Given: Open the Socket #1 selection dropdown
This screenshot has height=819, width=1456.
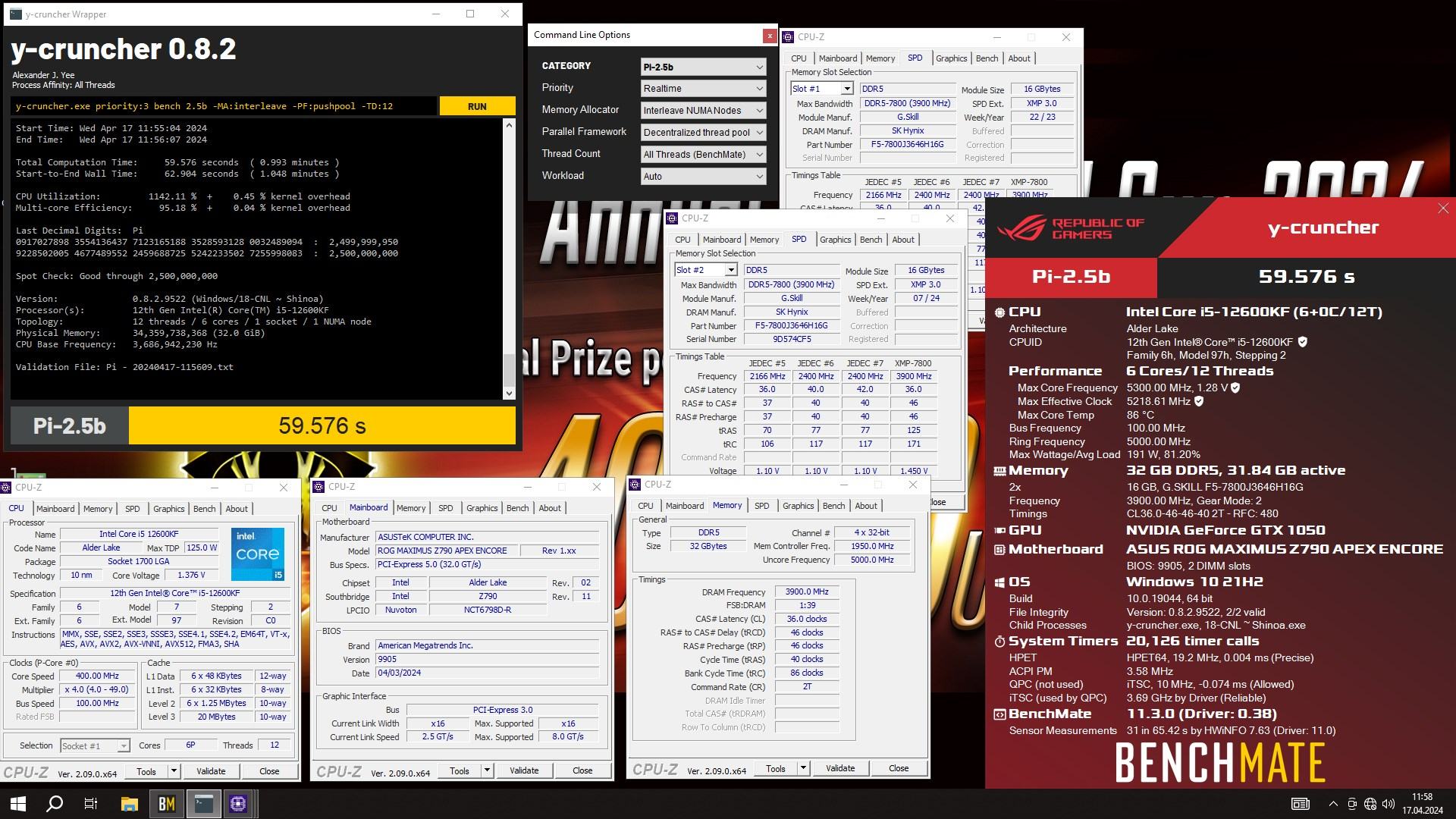Looking at the screenshot, I should (95, 746).
